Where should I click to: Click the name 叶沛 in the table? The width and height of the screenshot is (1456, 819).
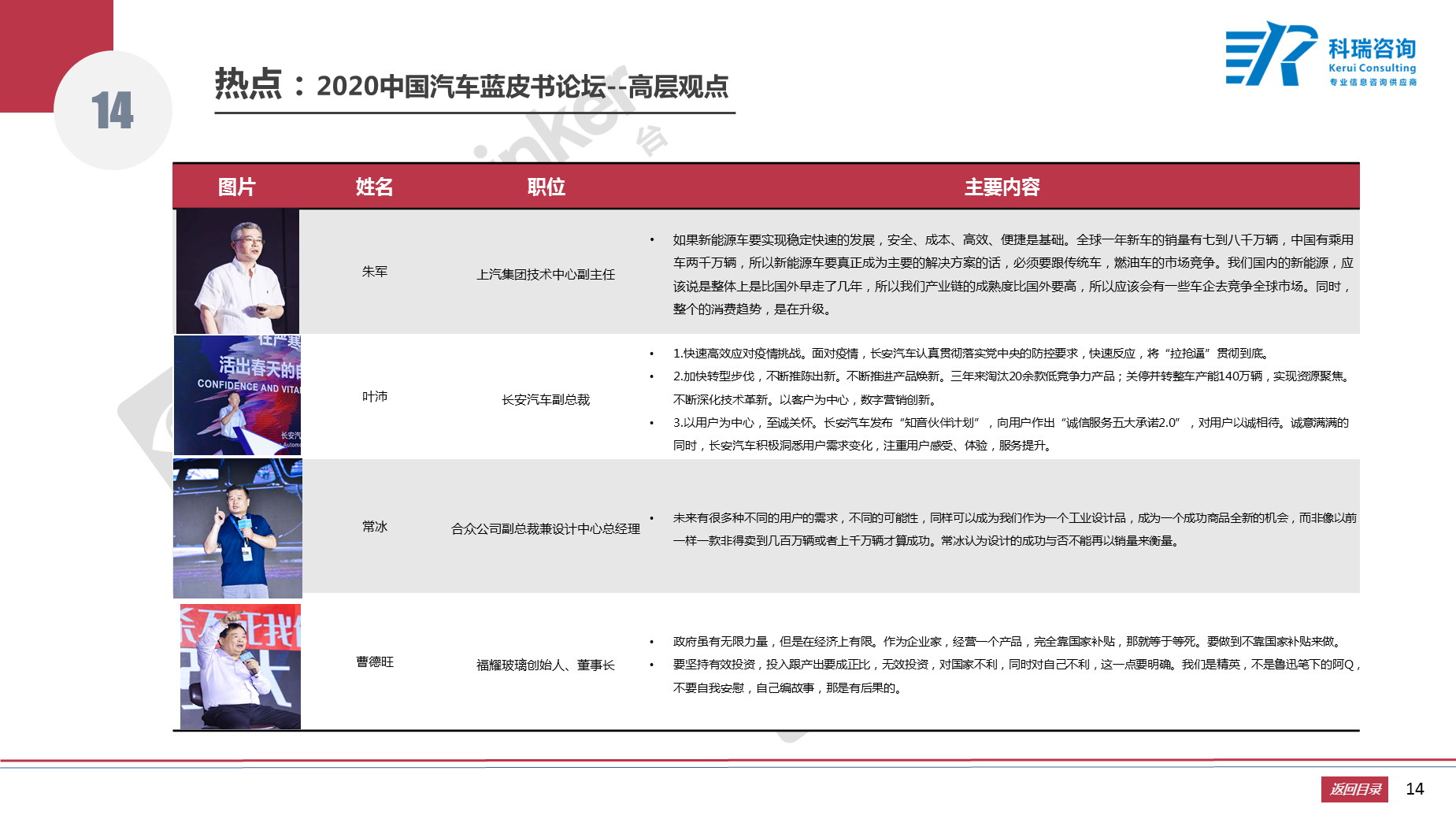[x=374, y=397]
